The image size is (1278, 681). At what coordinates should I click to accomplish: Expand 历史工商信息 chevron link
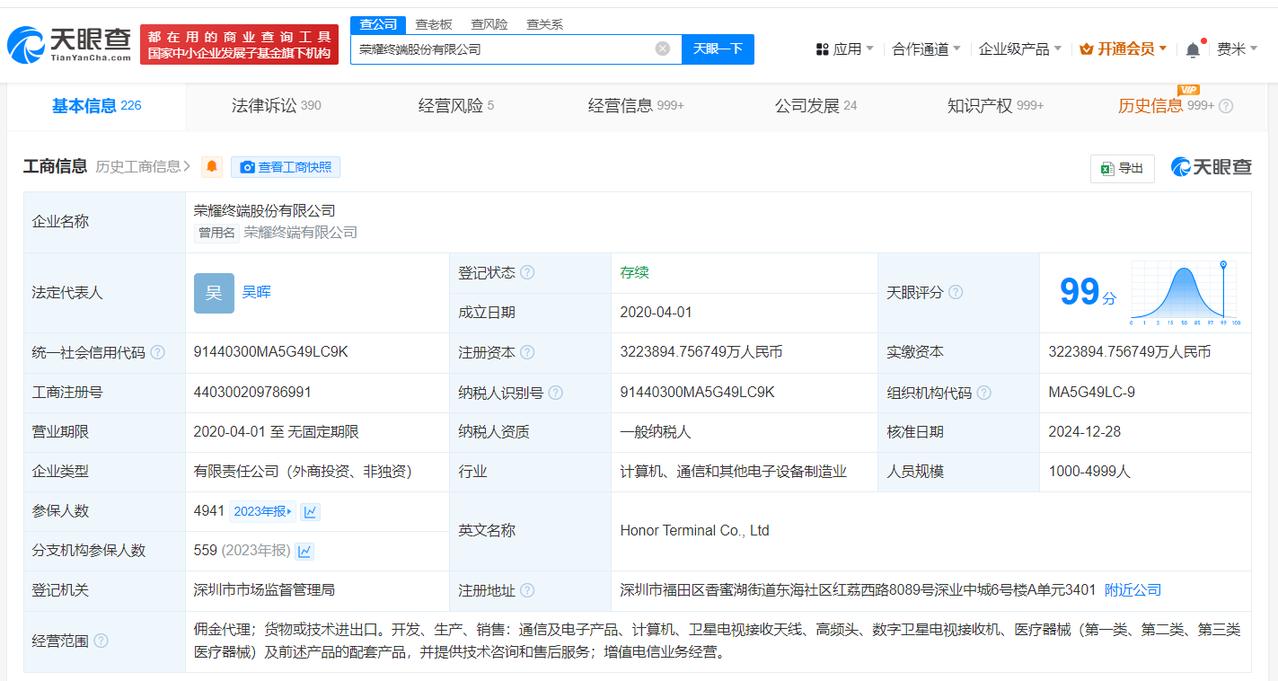[143, 167]
